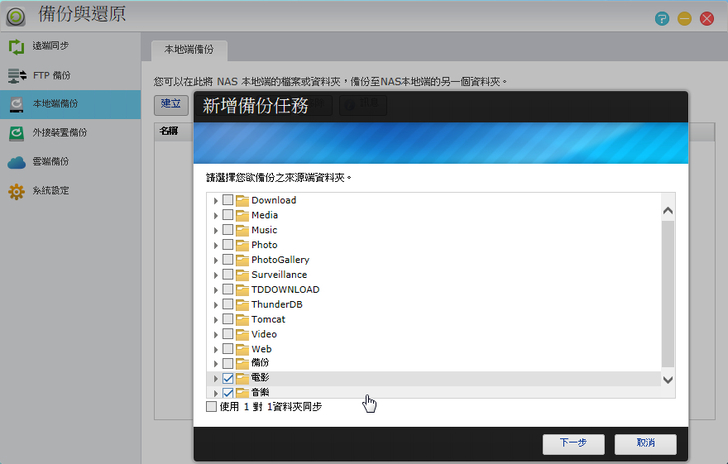
Task: Click the FTP 備份 sidebar icon
Action: 17,75
